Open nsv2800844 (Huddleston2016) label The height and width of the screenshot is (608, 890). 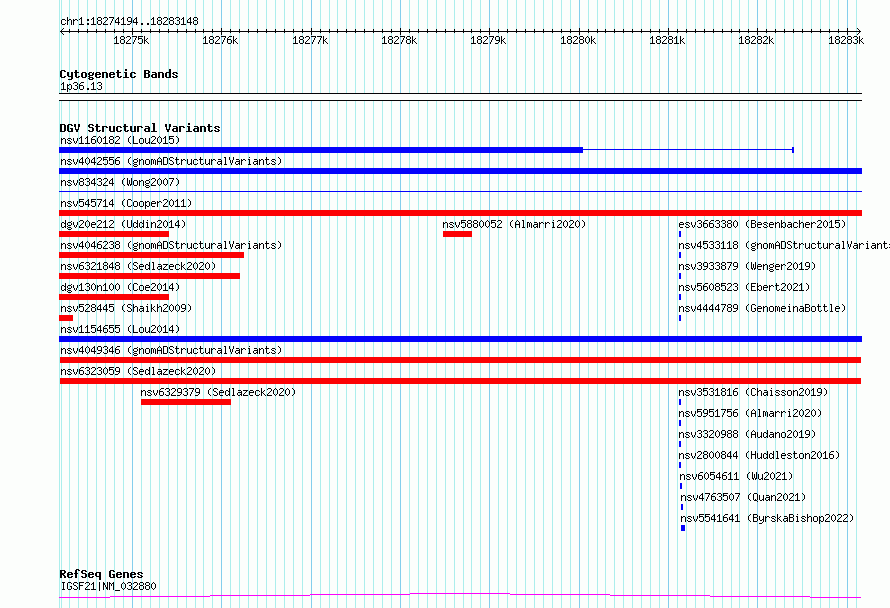click(x=759, y=455)
